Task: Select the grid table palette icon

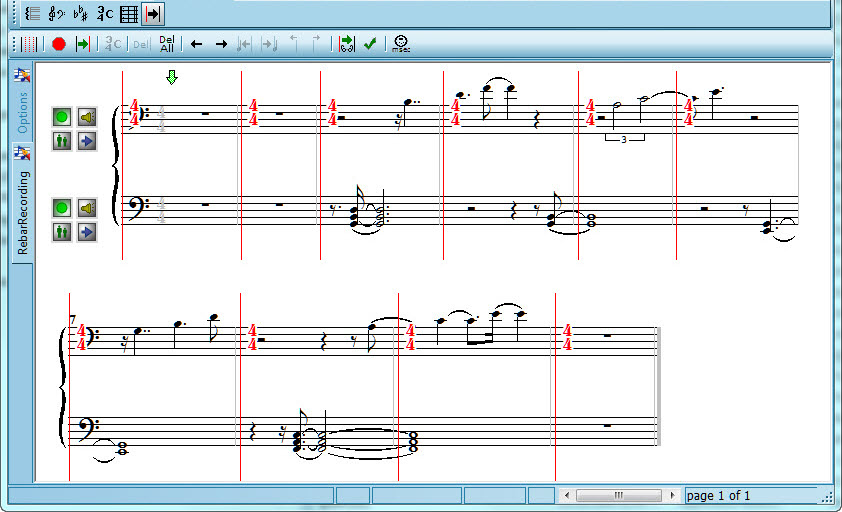Action: coord(129,14)
